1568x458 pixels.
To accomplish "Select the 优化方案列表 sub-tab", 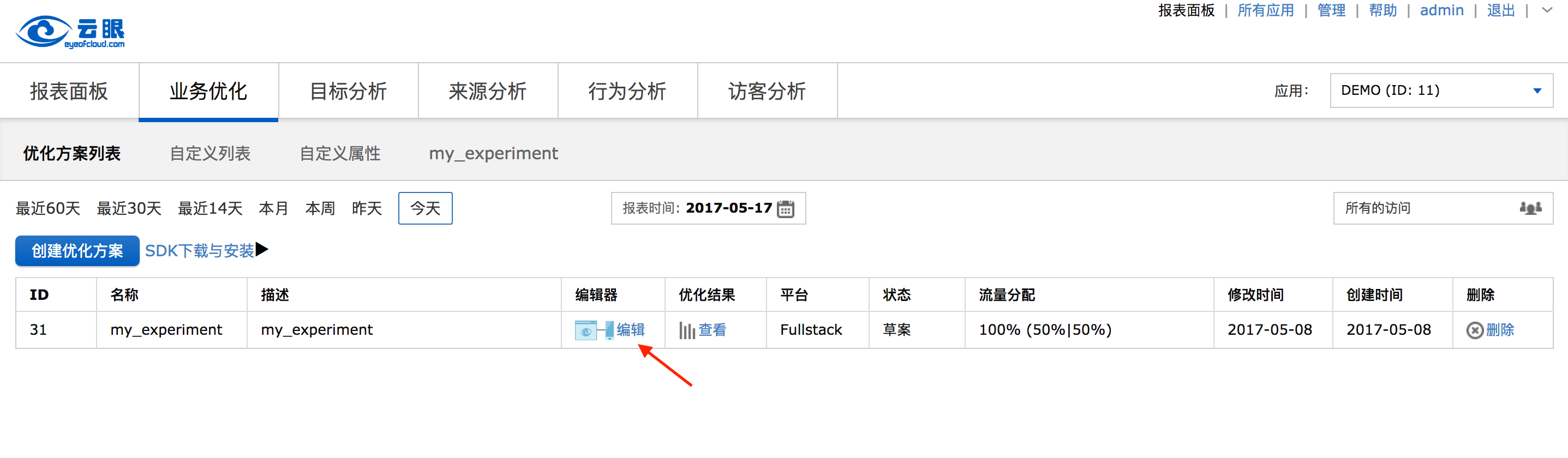I will 72,153.
